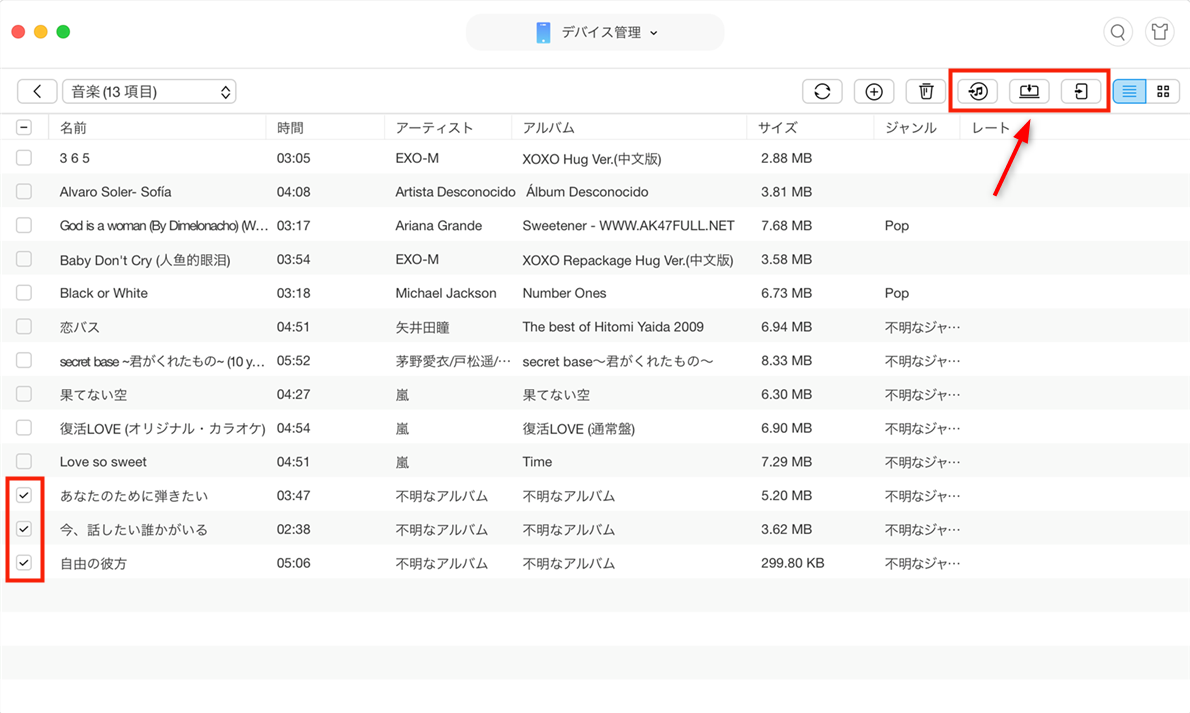Switch to list view

tap(1129, 92)
